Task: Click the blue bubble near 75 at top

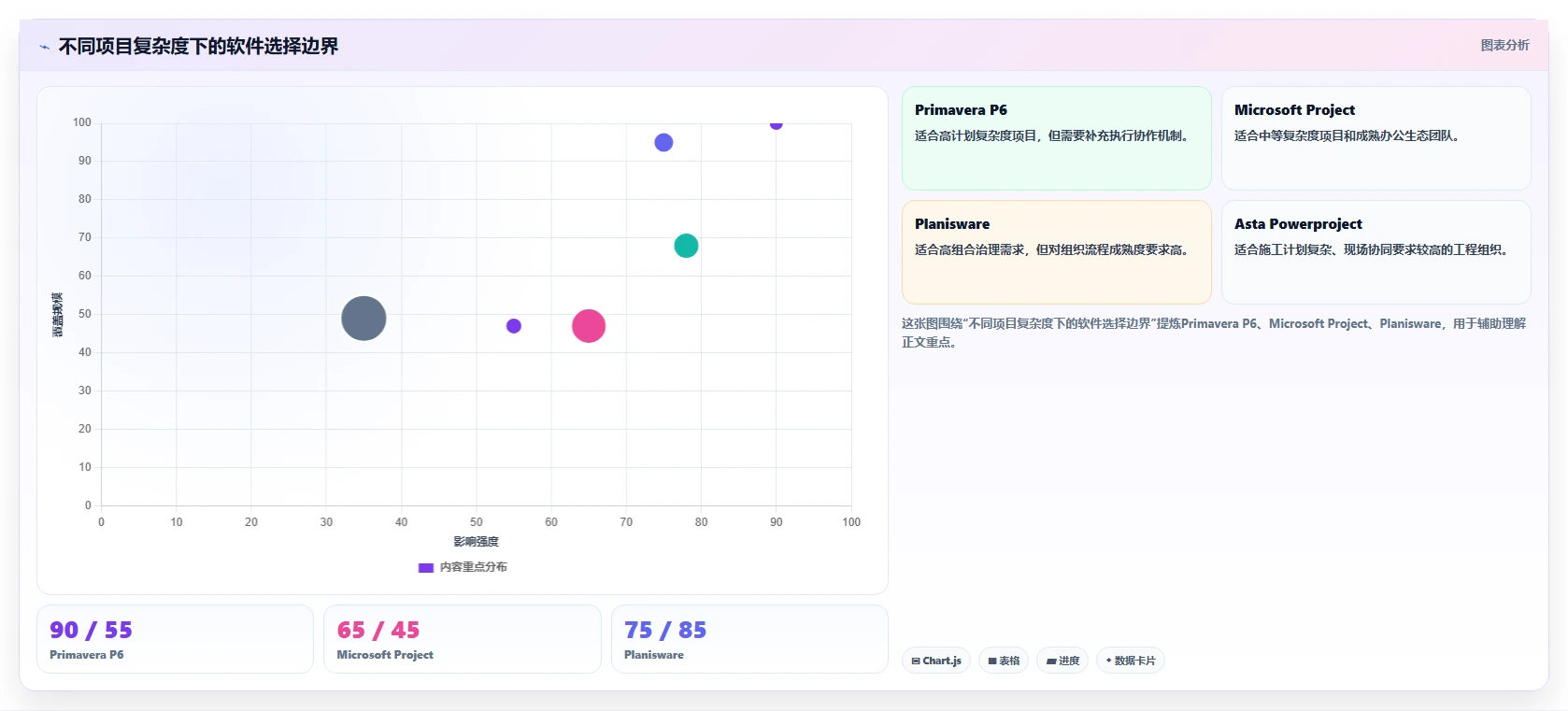Action: (x=663, y=142)
